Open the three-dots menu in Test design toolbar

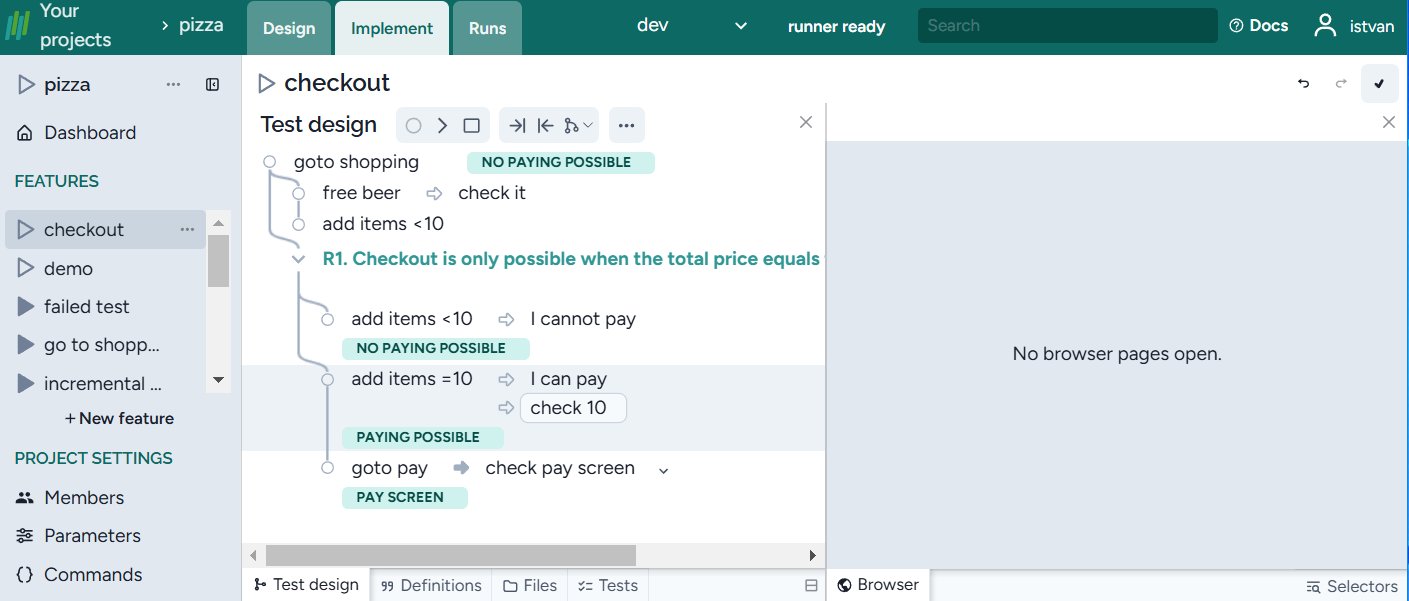coord(627,126)
